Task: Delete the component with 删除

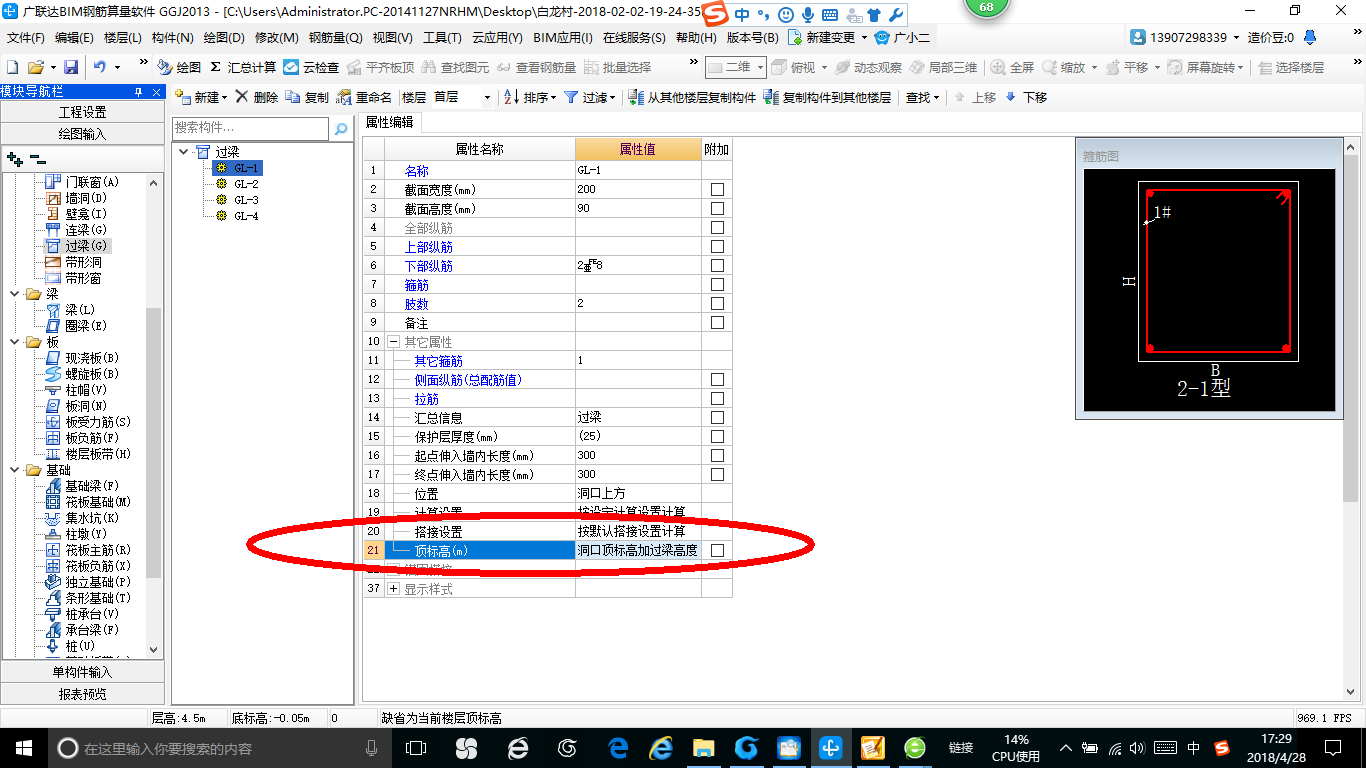Action: (257, 97)
